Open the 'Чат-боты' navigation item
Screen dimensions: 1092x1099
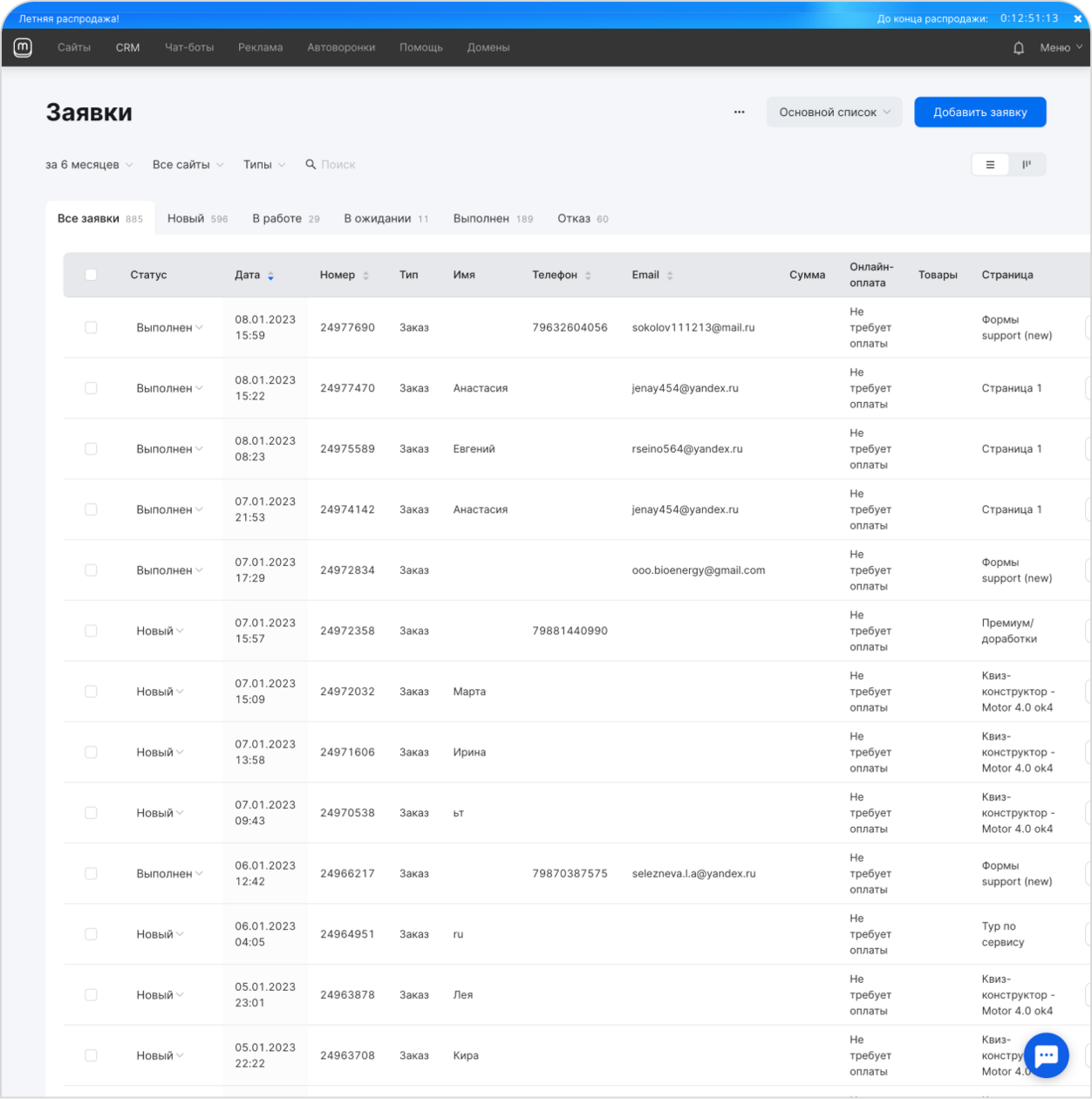coord(189,48)
